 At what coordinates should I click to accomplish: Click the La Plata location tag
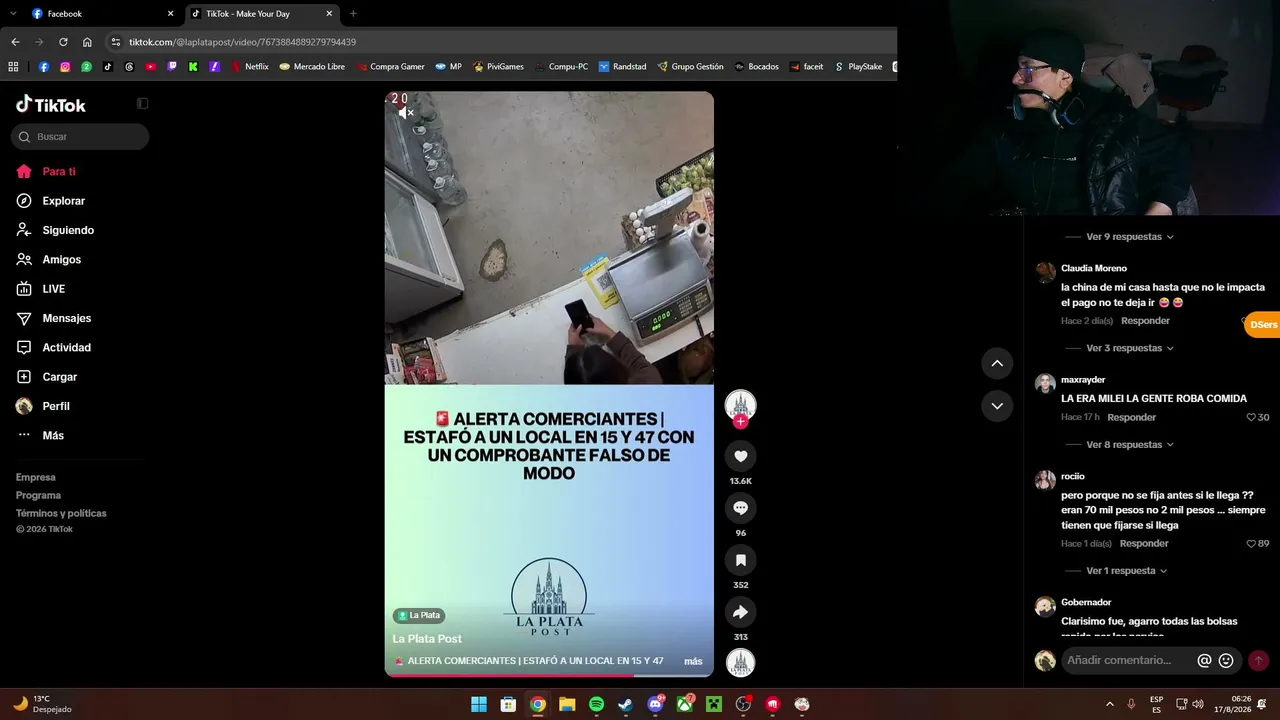pos(419,615)
